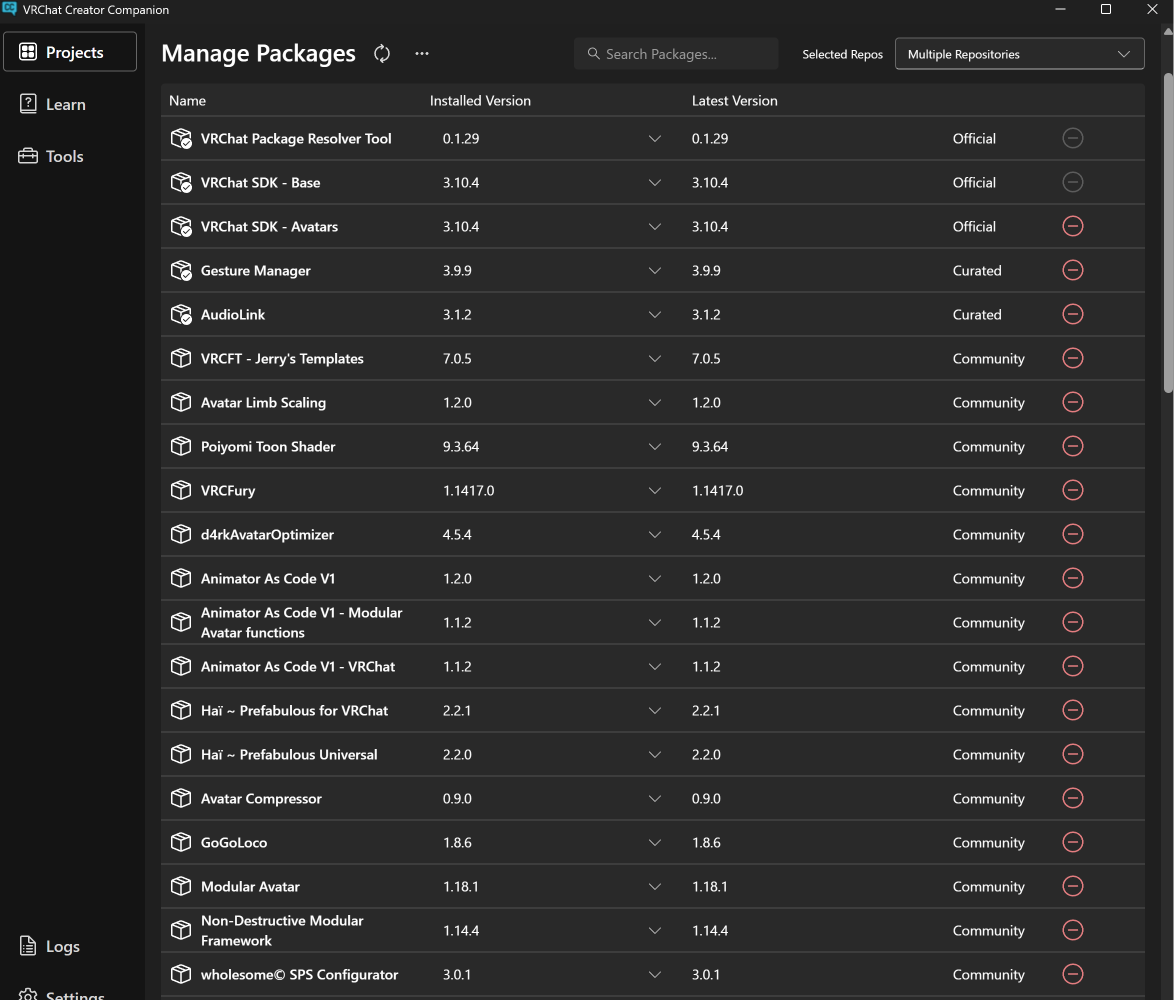Click latest version 1.1417.0 of VRCFury
The image size is (1174, 1000).
tap(717, 490)
